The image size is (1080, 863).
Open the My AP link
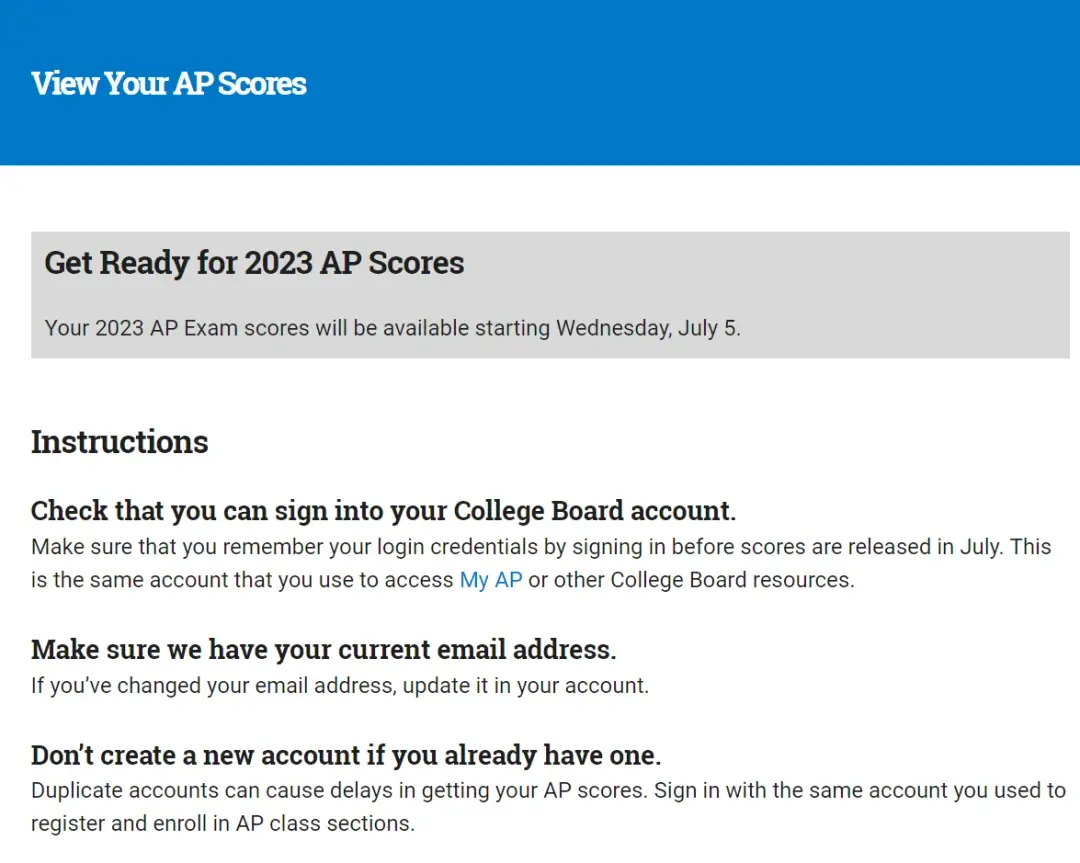[490, 580]
